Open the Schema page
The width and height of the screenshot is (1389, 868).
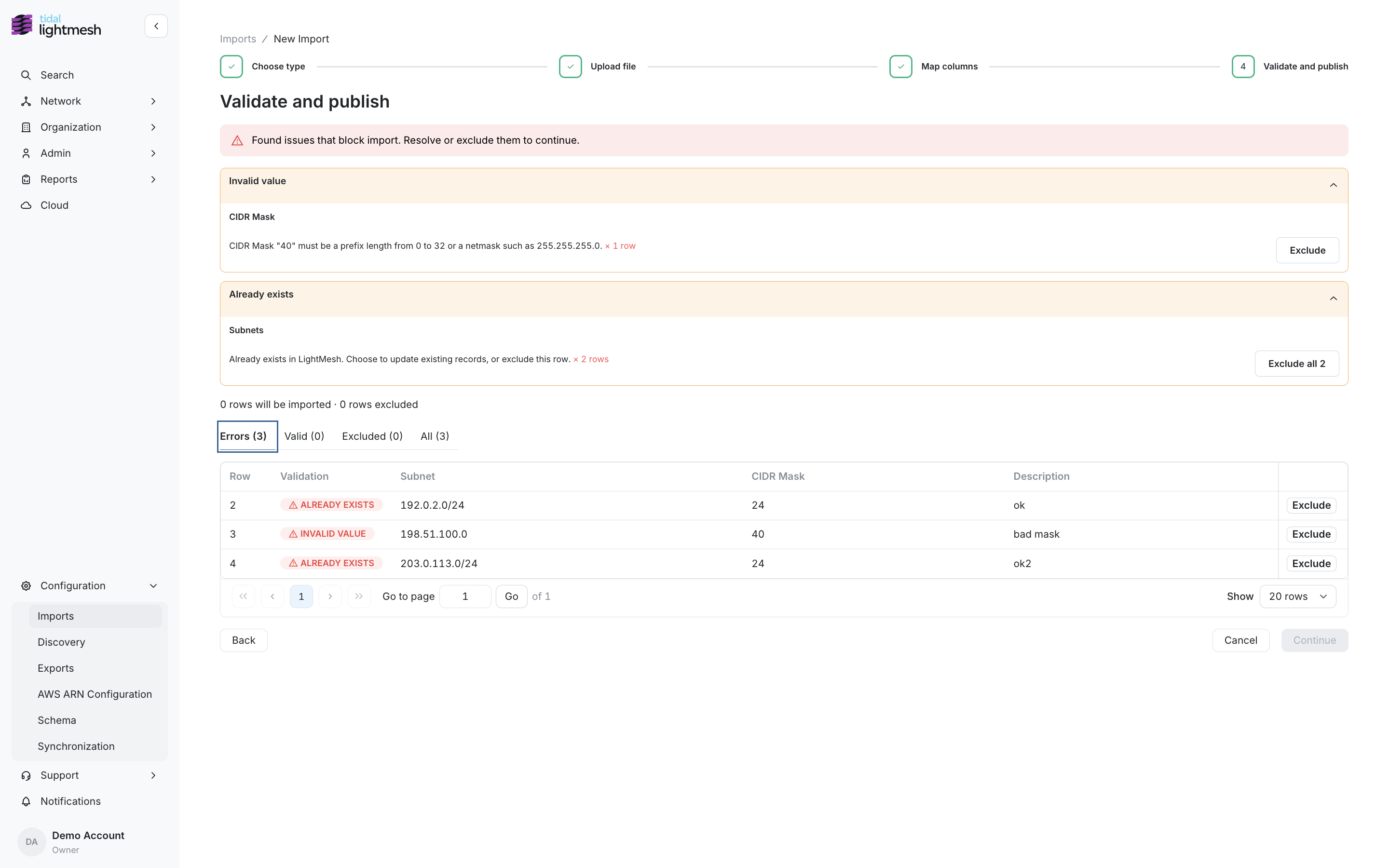coord(95,720)
